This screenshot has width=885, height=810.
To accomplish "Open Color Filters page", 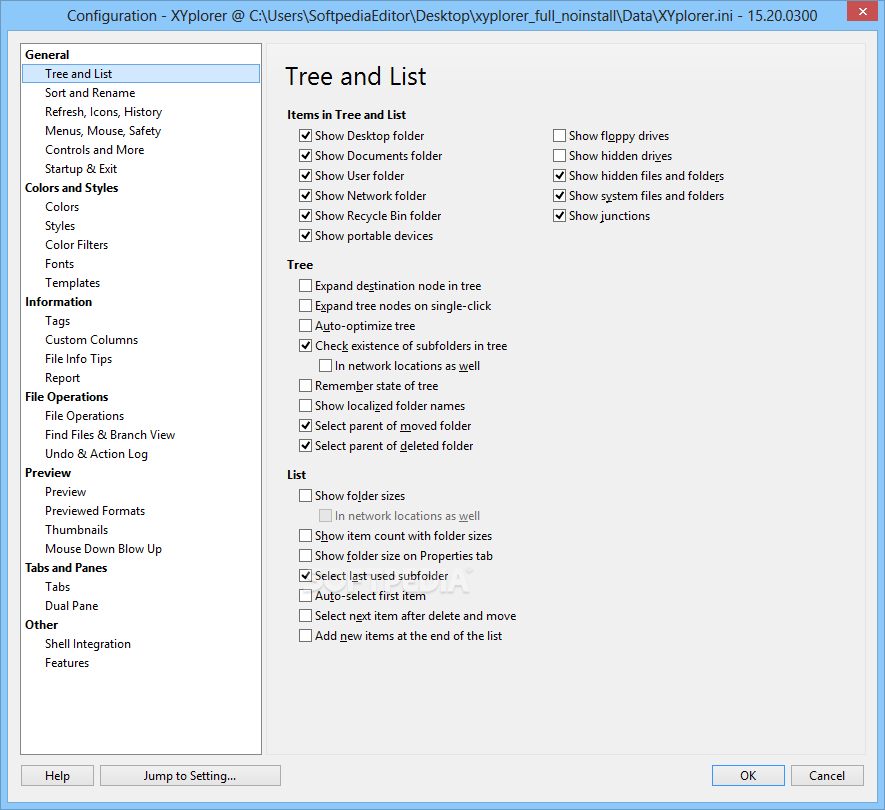I will point(76,245).
